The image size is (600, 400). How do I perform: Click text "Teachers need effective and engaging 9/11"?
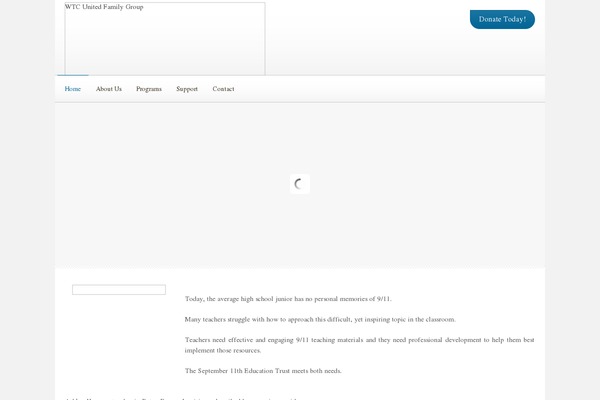click(247, 340)
